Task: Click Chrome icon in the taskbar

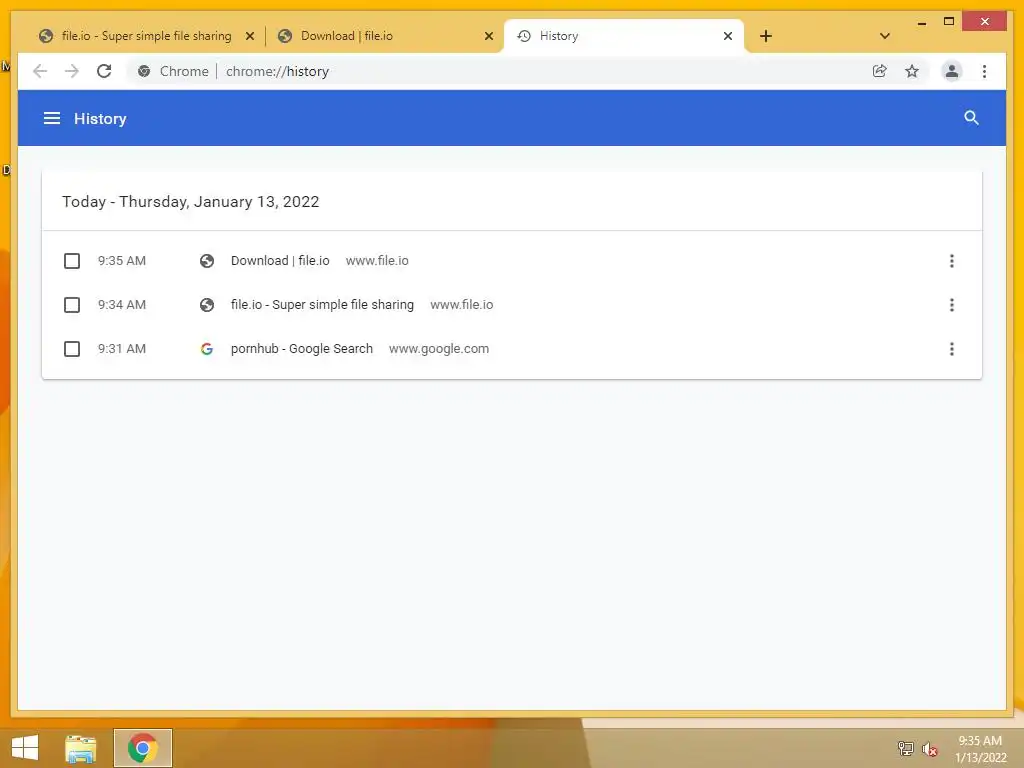Action: point(142,748)
